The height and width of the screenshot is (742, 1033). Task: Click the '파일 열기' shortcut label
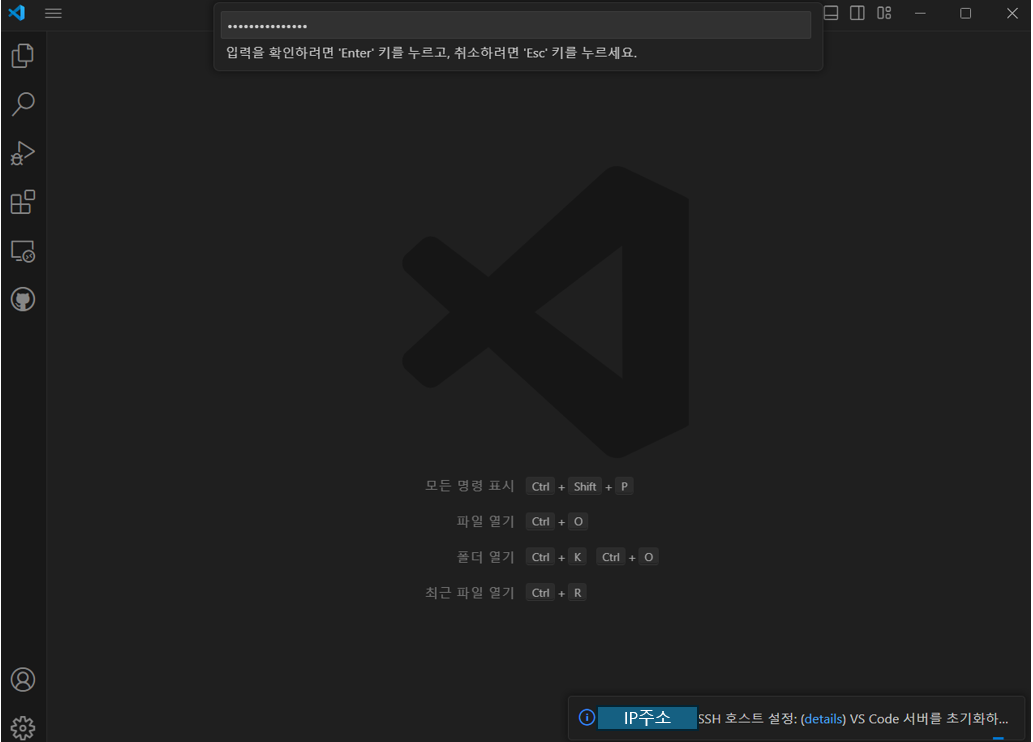[486, 521]
